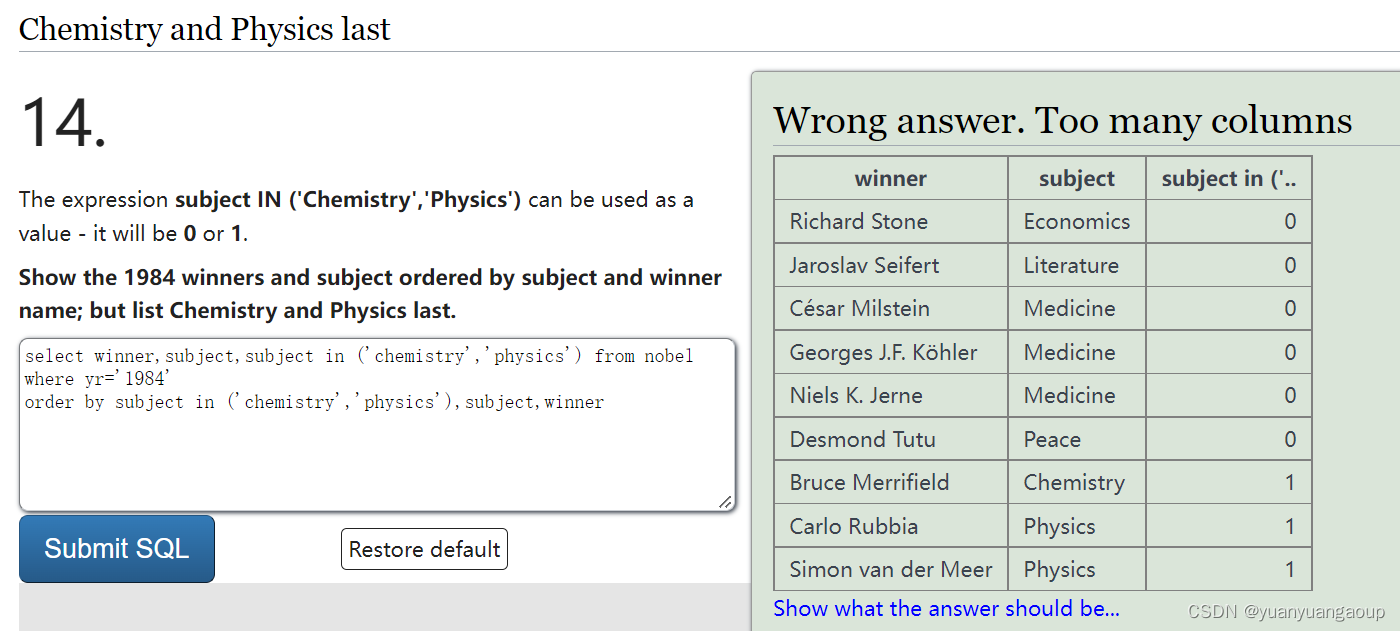Select Bruce Merrifield's Chemistry cell
This screenshot has height=631, width=1400.
click(1076, 481)
